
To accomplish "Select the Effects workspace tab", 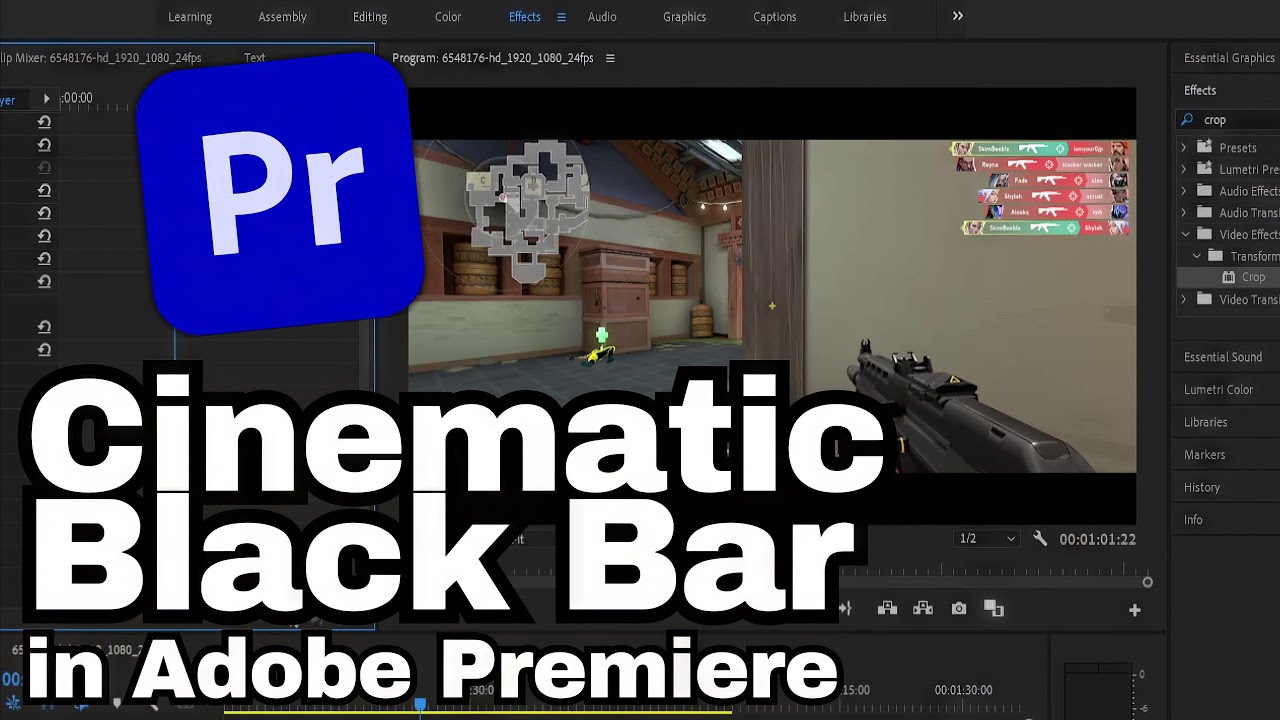I will coord(524,17).
